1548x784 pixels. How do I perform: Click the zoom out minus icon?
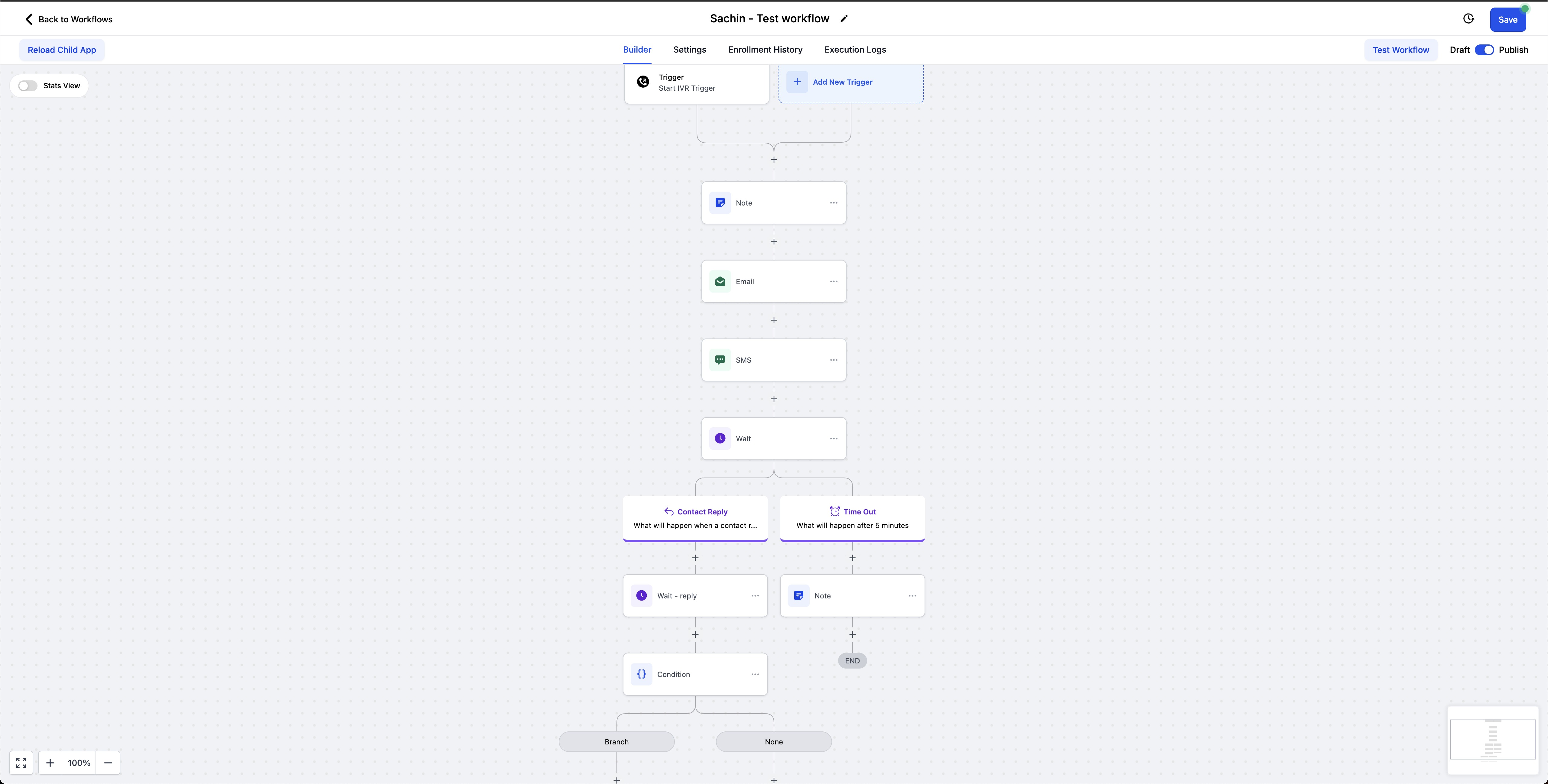pyautogui.click(x=108, y=762)
